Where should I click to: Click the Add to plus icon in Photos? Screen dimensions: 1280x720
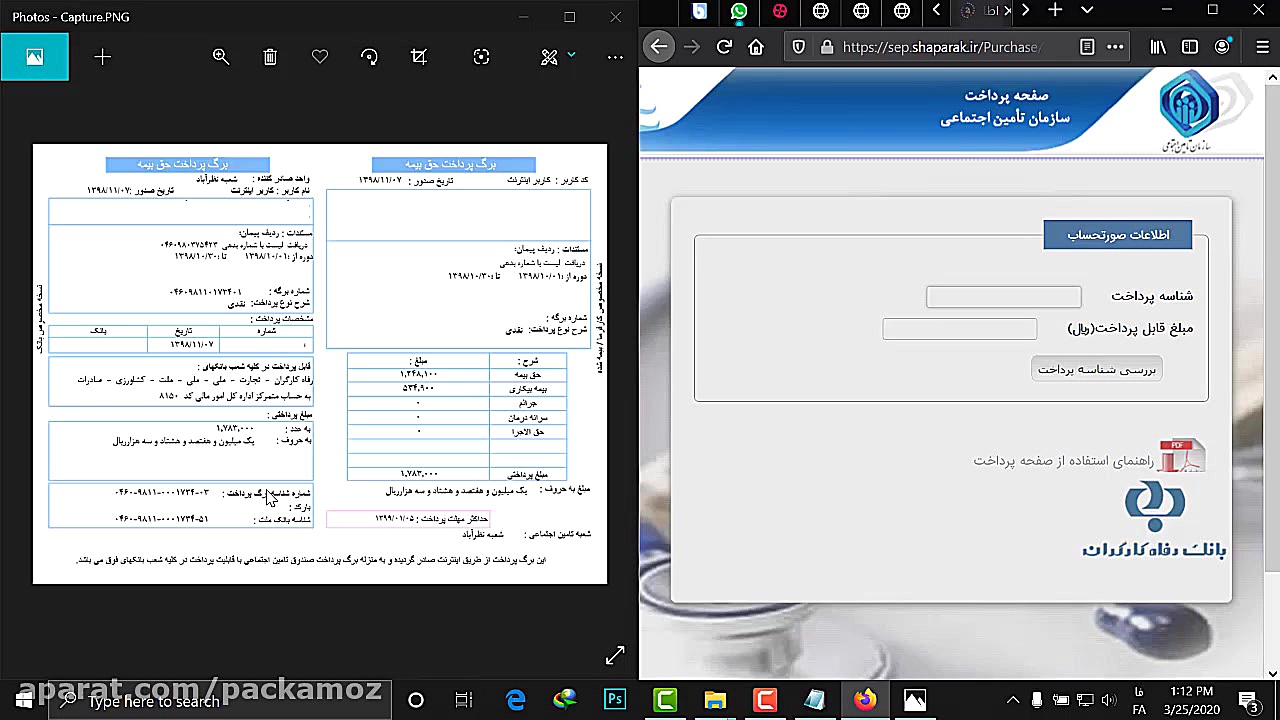coord(102,57)
